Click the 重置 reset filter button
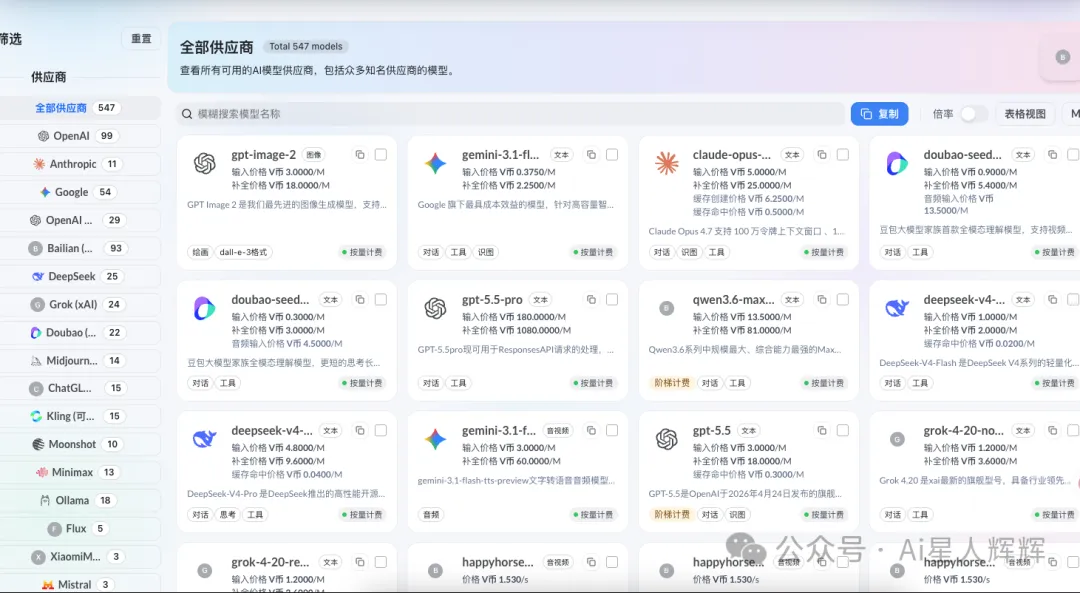The image size is (1080, 593). click(141, 39)
